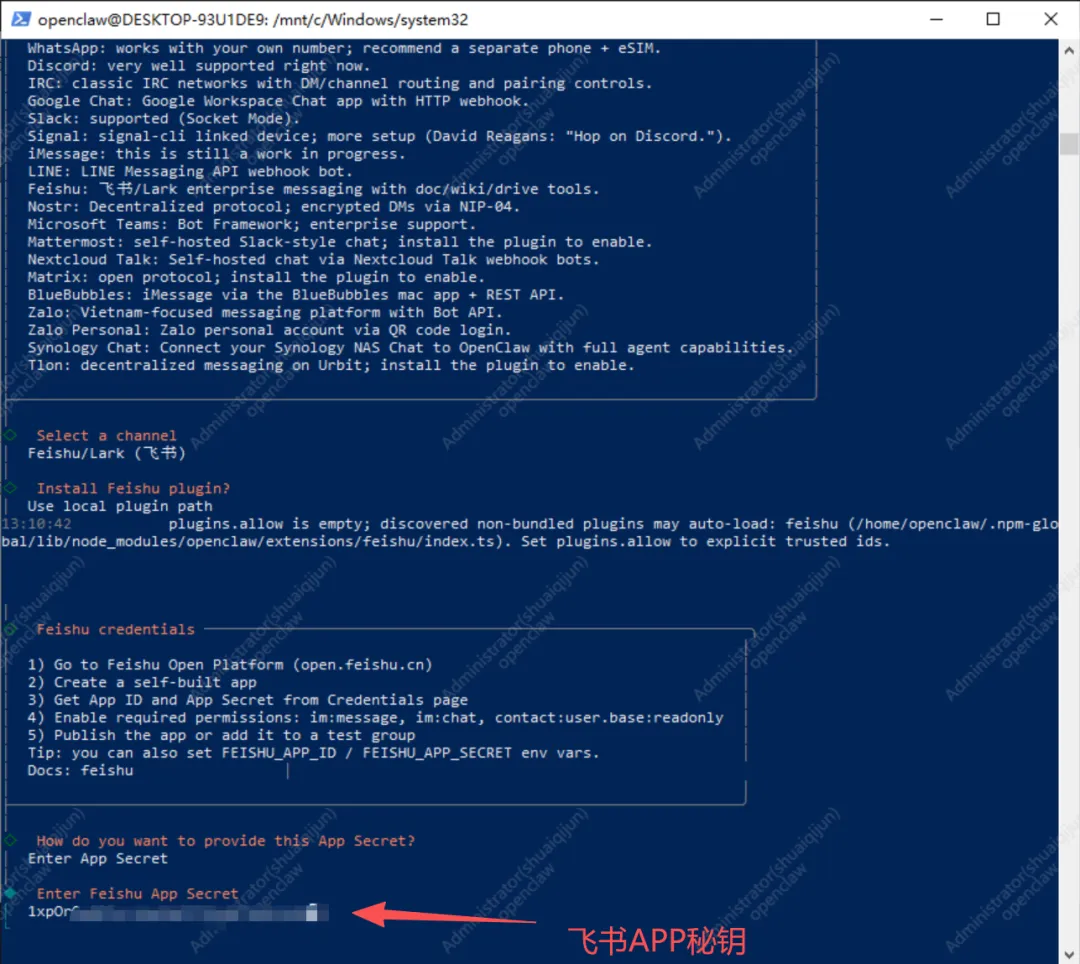Screen dimensions: 1080x964
Task: Click the 'Mattermost: self-hosted Slack-style' line
Action: tap(340, 242)
